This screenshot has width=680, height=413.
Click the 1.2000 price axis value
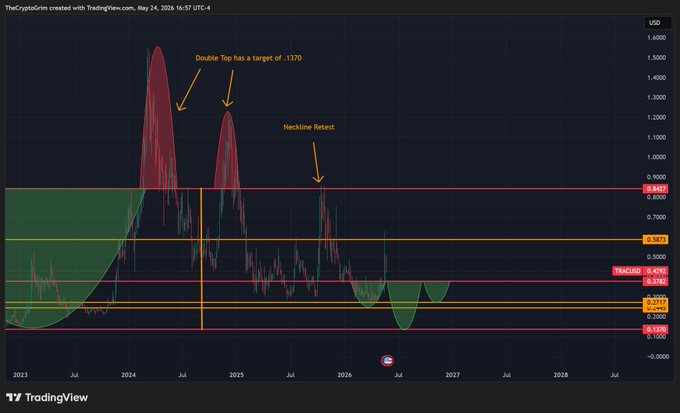click(656, 118)
